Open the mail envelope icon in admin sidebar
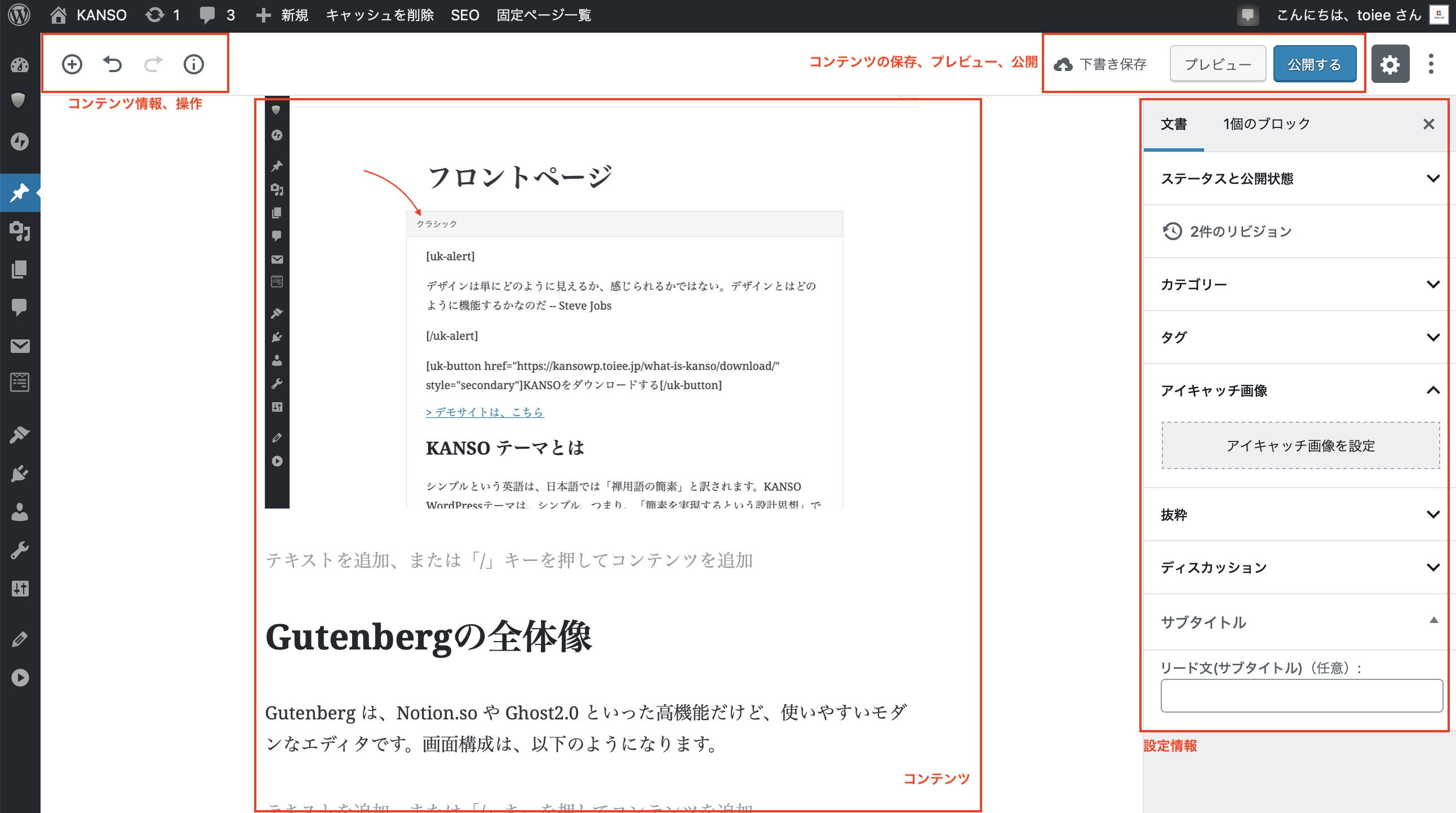The image size is (1456, 813). click(x=20, y=346)
